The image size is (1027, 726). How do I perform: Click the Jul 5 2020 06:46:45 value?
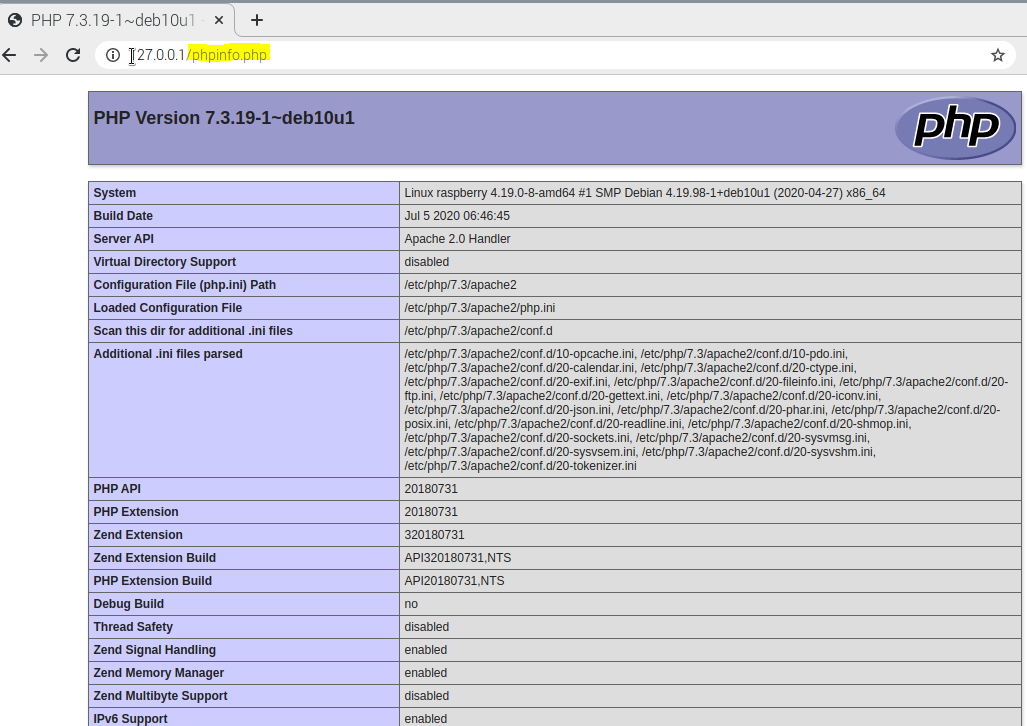[457, 216]
